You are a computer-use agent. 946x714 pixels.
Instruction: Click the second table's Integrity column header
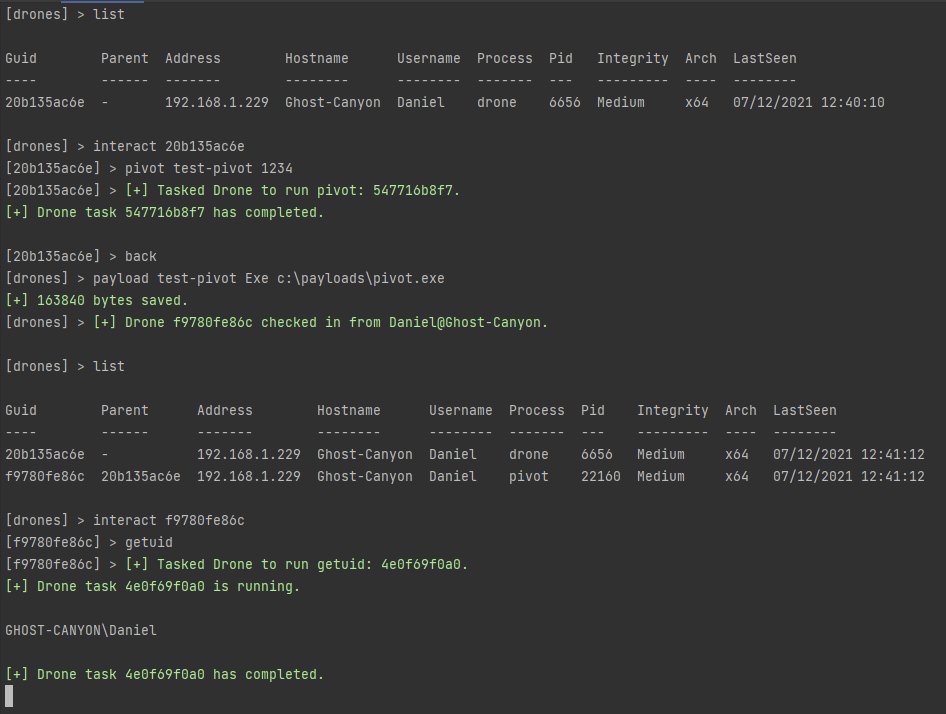point(673,410)
